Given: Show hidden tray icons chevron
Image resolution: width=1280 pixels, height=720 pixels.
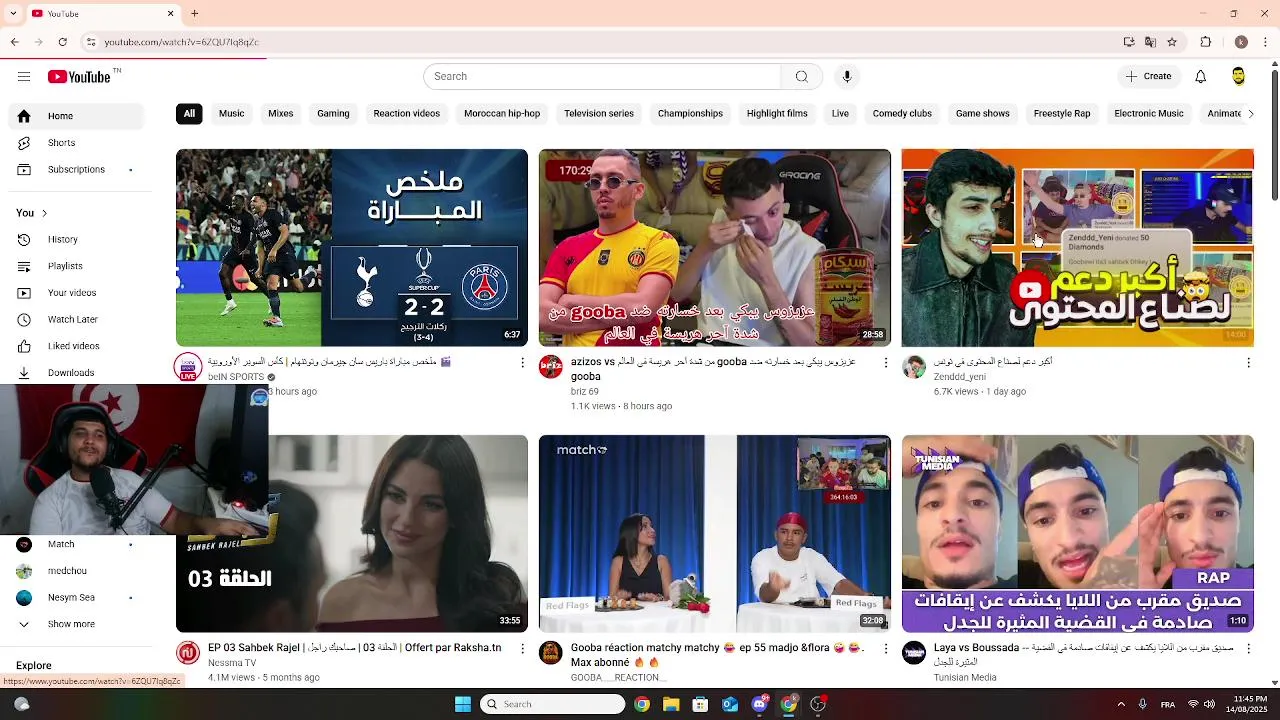Looking at the screenshot, I should coord(1121,704).
